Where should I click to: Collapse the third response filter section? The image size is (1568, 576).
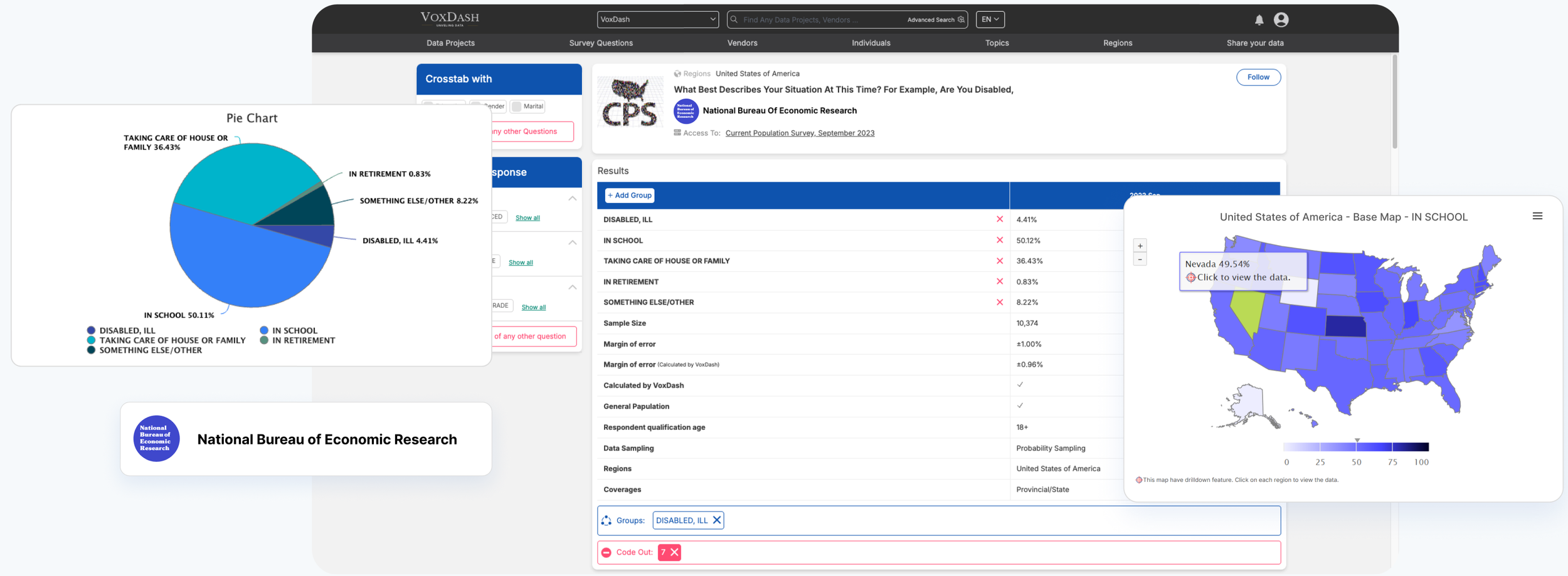pos(572,287)
